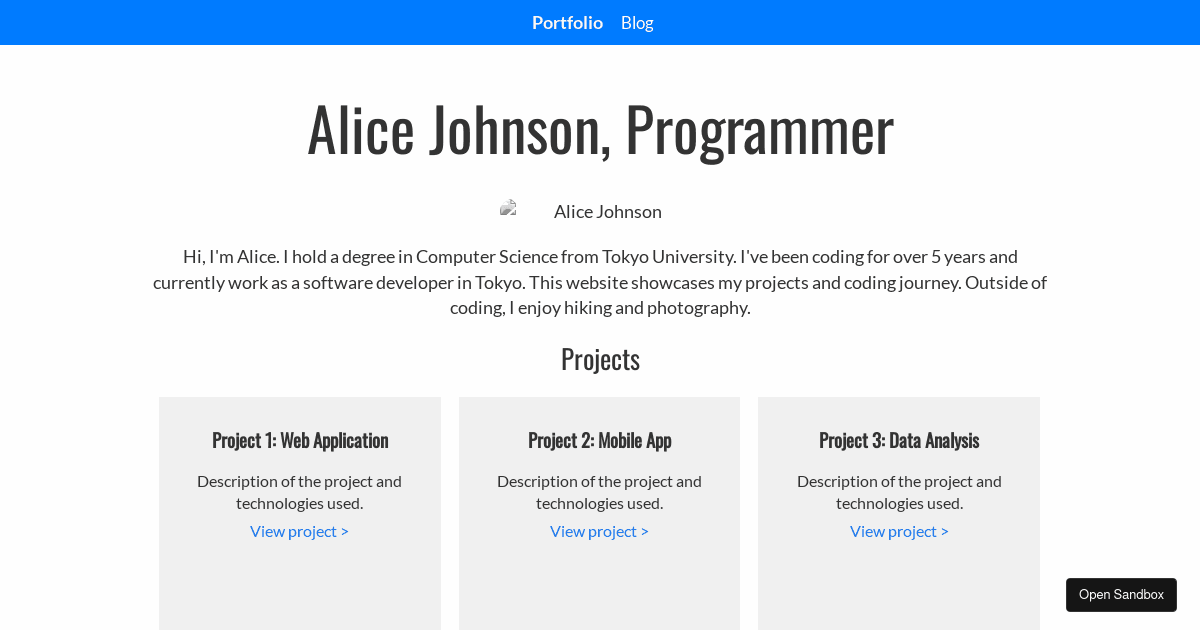1200x630 pixels.
Task: Select the Project 1: Web Application card
Action: click(299, 512)
